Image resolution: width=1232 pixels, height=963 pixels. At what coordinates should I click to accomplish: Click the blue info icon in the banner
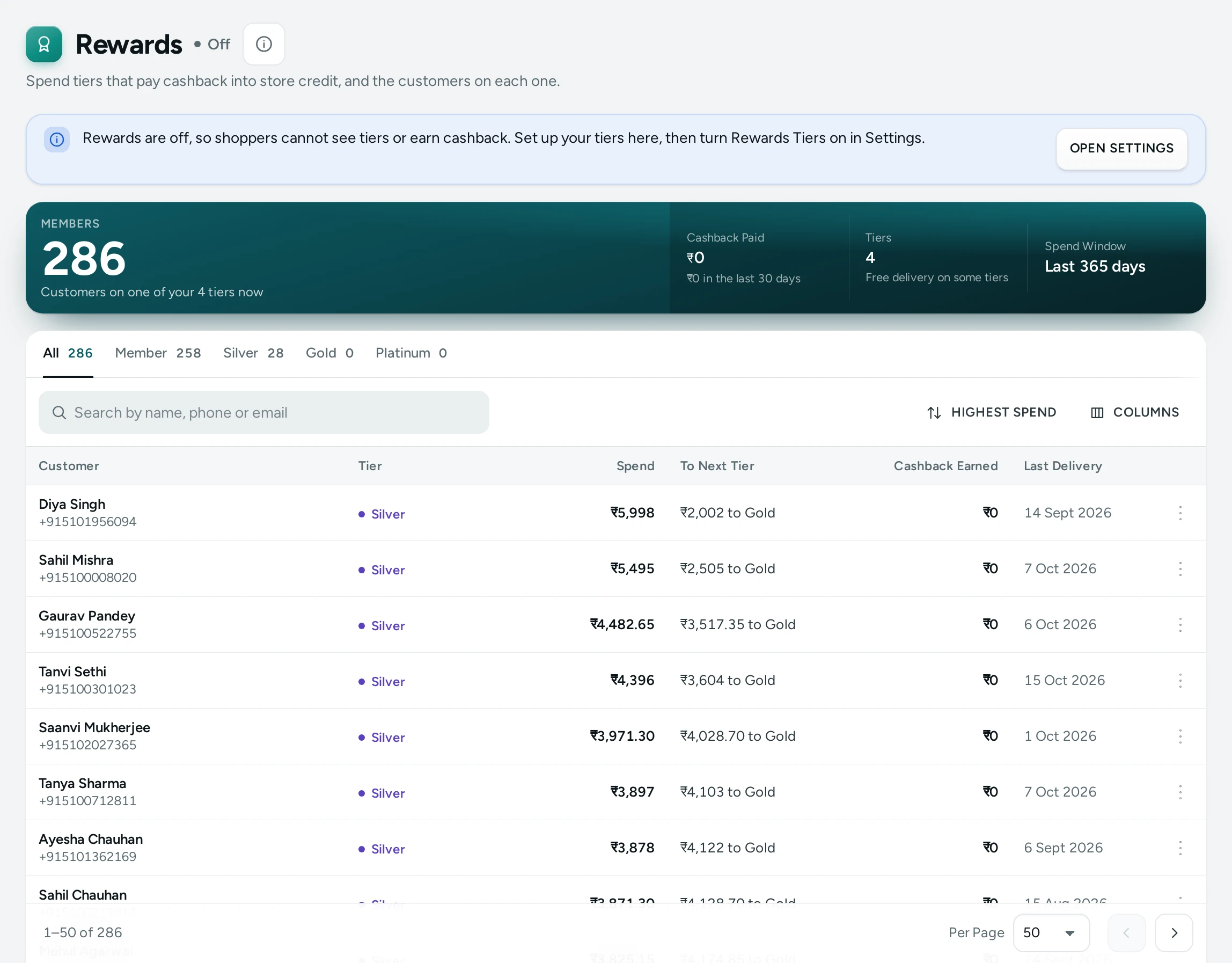click(57, 140)
